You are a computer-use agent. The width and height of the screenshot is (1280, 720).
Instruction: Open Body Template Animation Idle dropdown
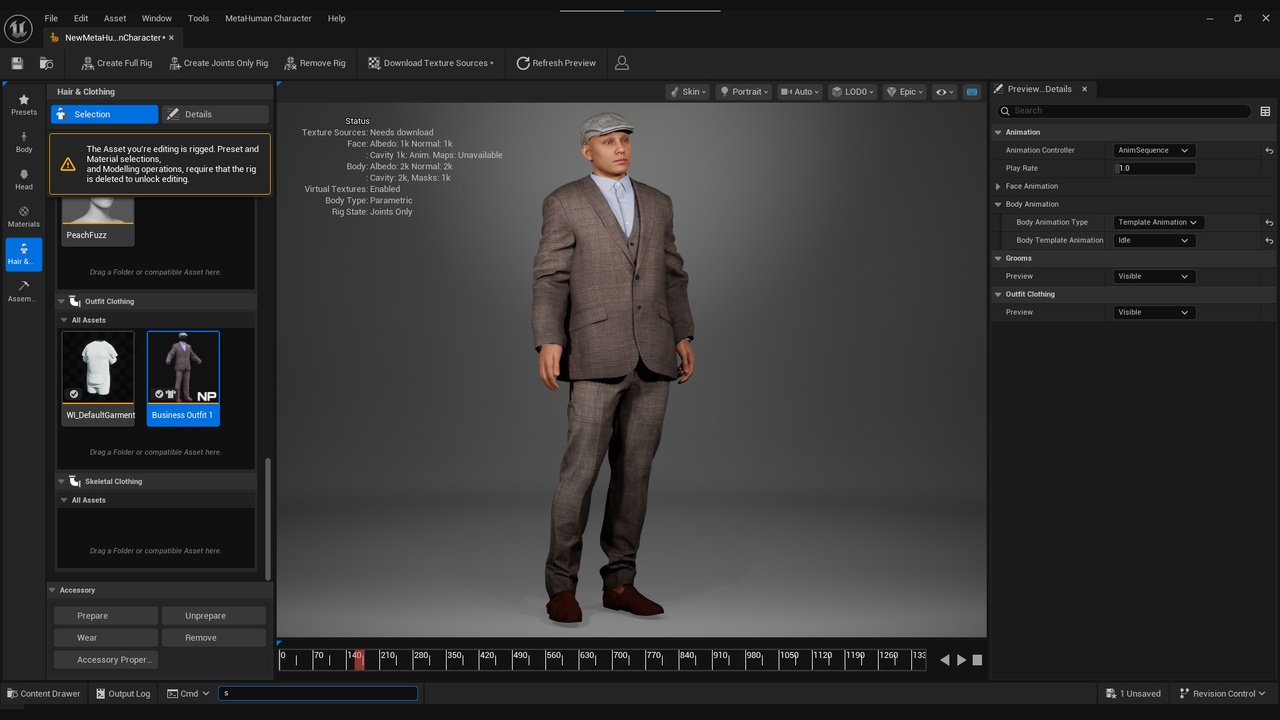(1153, 240)
